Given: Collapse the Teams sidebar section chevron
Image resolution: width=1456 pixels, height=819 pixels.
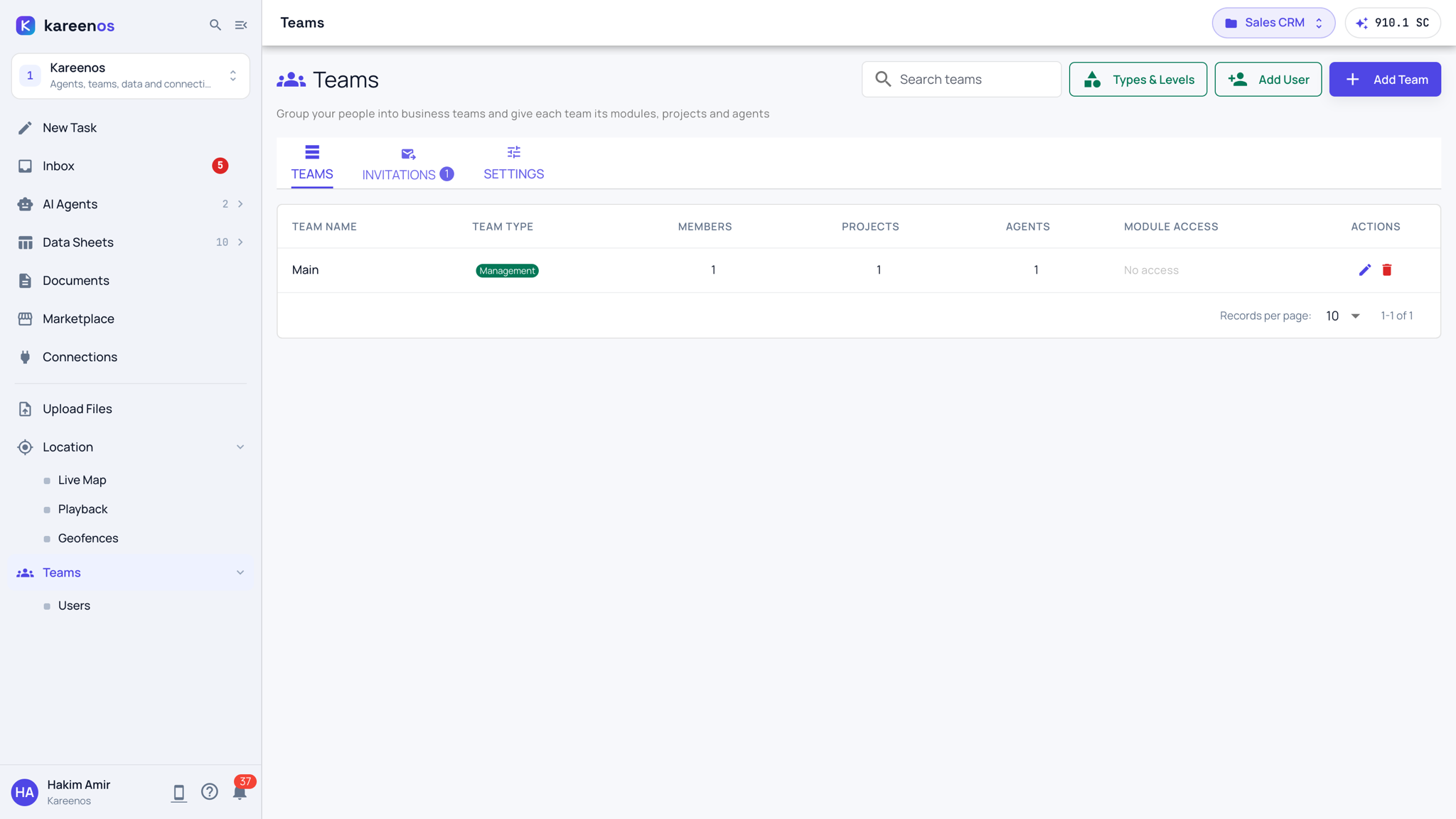Looking at the screenshot, I should pos(240,572).
